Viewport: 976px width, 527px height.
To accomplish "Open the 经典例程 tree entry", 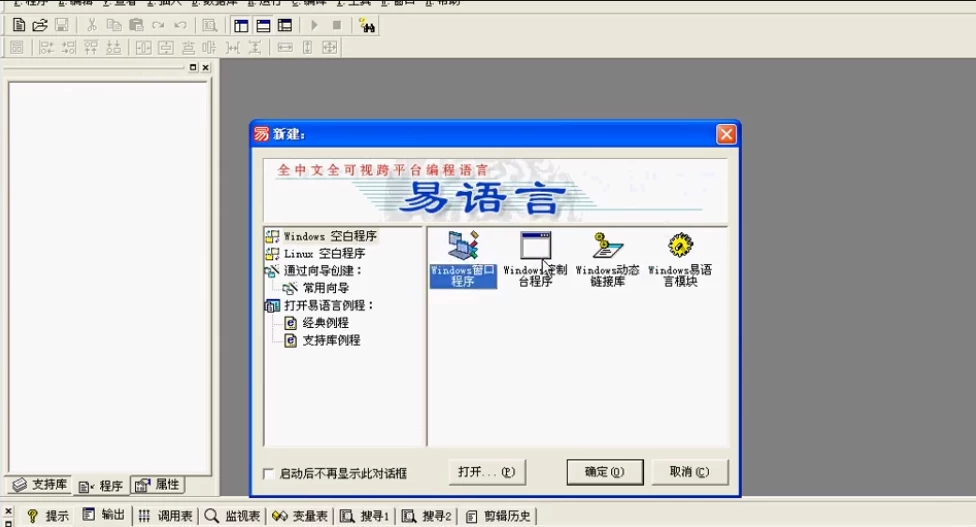I will (x=325, y=323).
